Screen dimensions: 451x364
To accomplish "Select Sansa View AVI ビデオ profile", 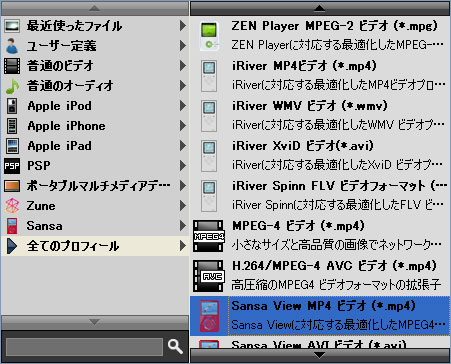I will (x=320, y=342).
